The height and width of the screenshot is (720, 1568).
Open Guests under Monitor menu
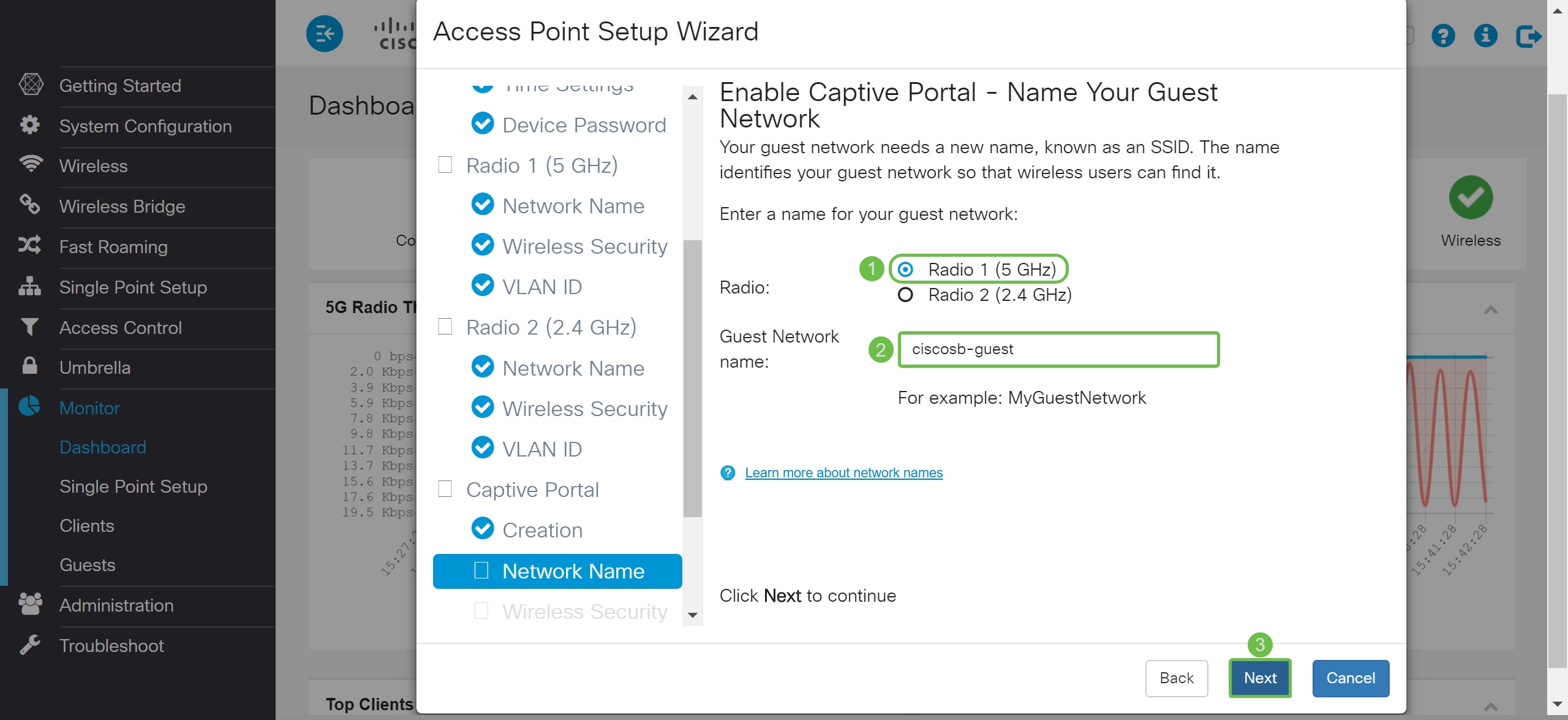(88, 565)
